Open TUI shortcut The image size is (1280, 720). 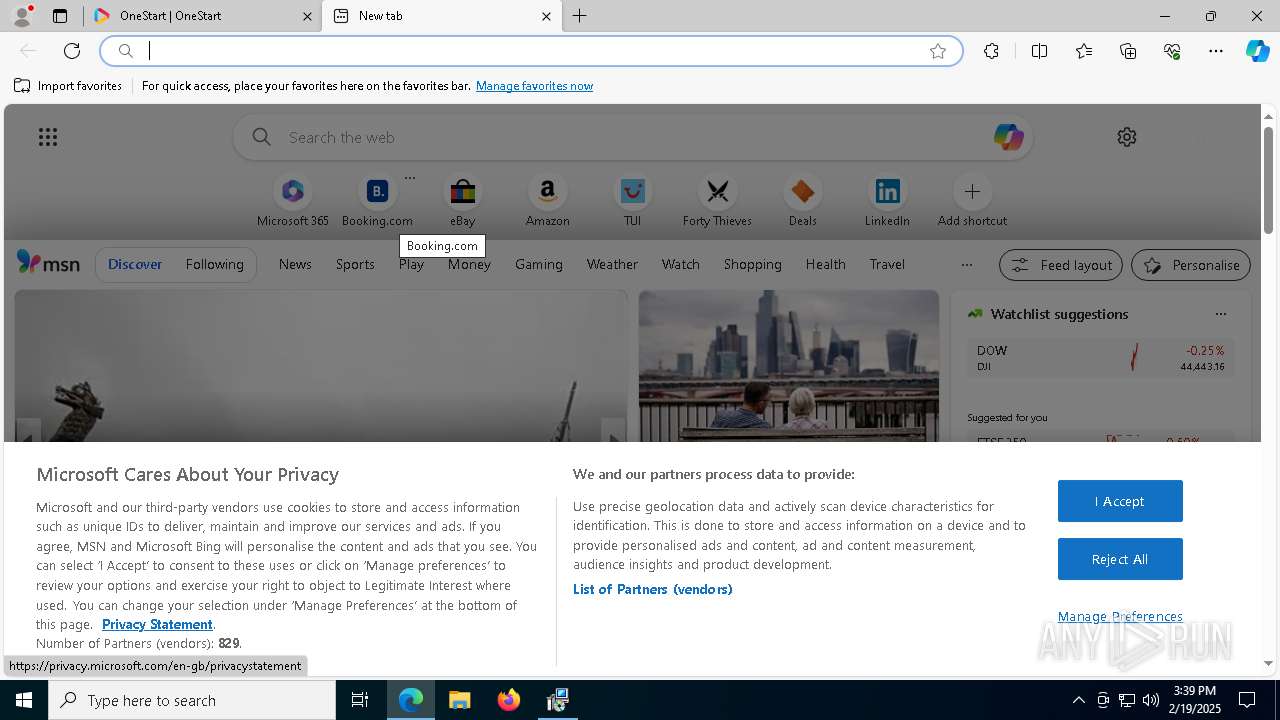click(632, 201)
